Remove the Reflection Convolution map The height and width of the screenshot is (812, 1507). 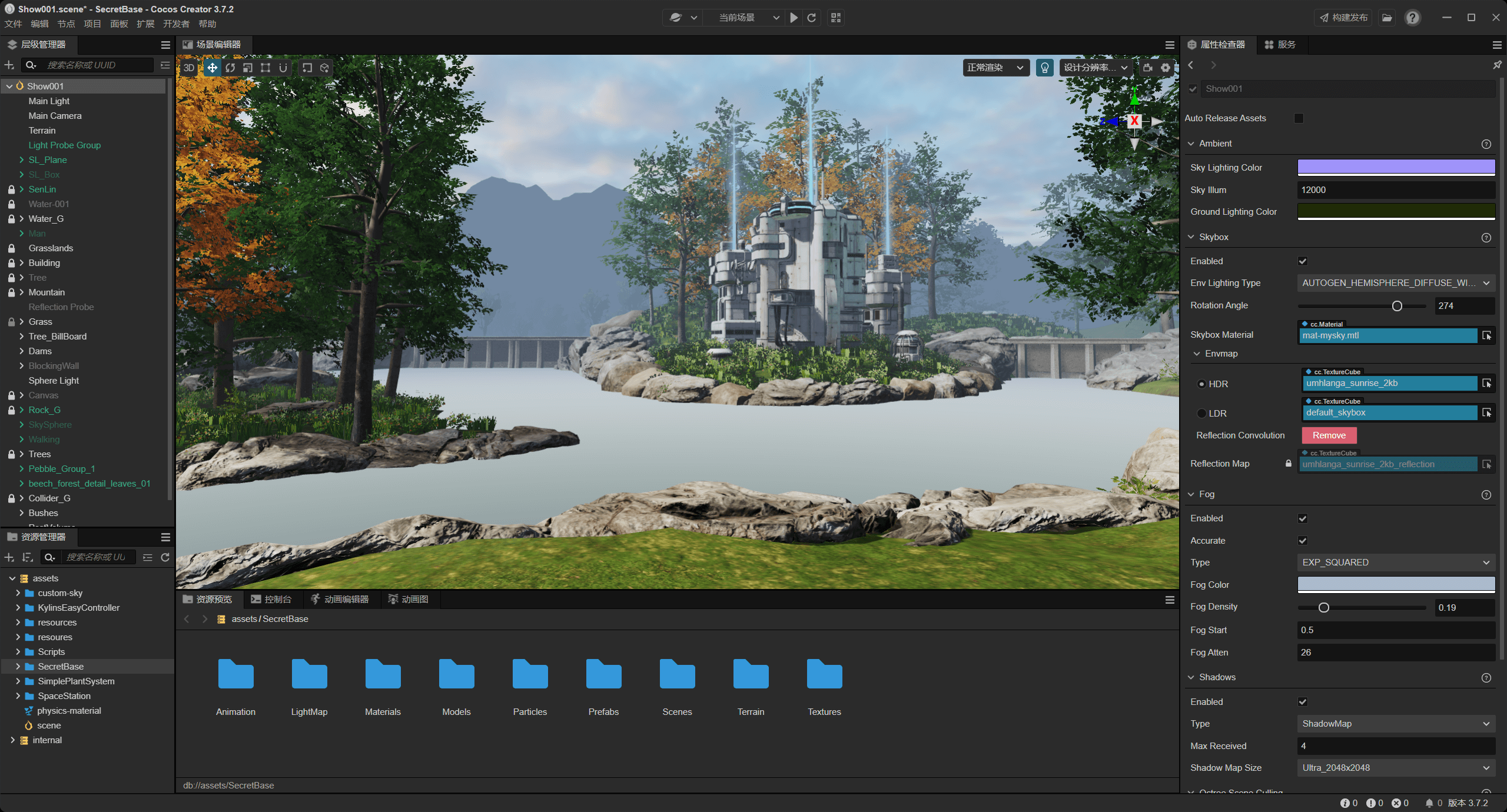(x=1329, y=435)
